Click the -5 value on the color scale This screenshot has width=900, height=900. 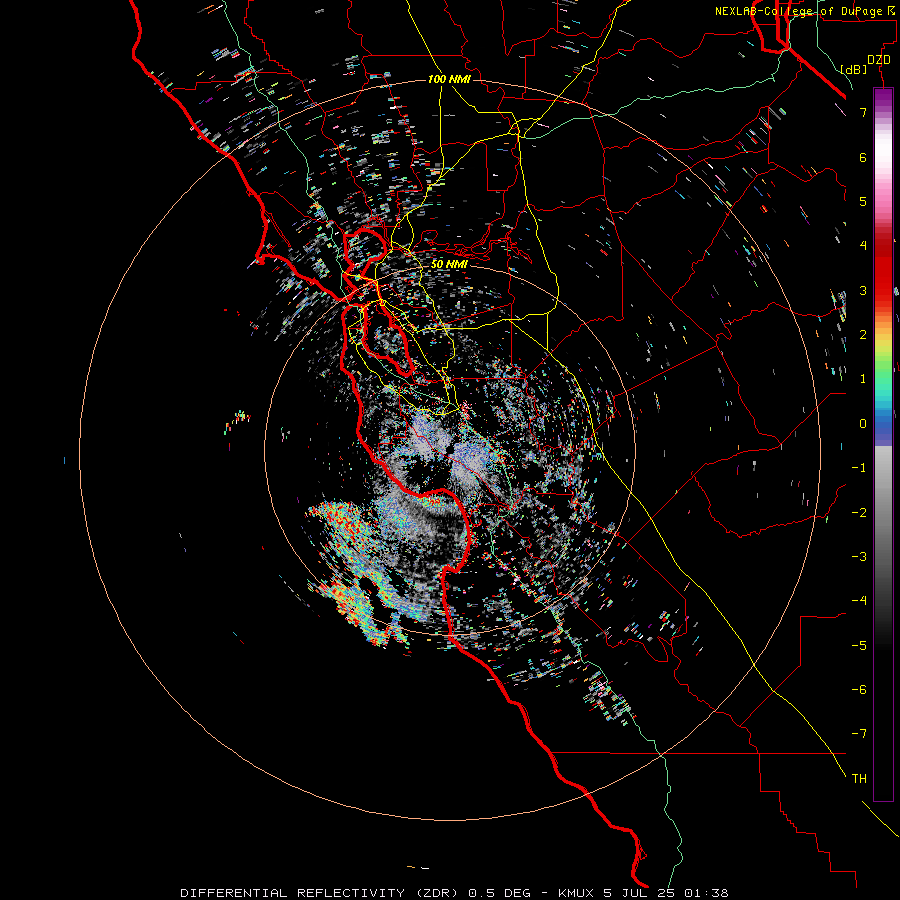point(859,646)
